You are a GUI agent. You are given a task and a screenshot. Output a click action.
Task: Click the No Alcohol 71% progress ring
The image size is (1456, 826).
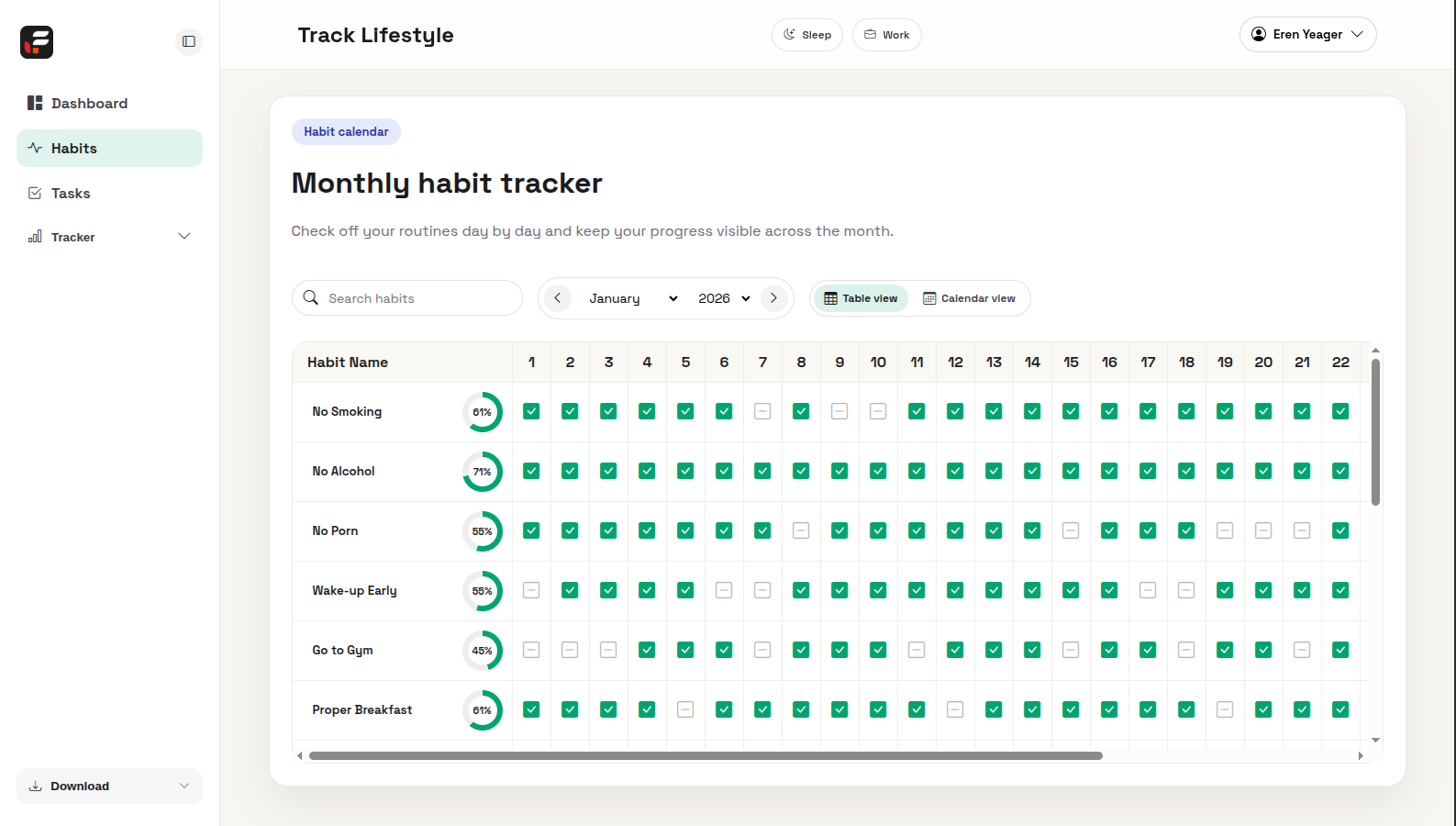(483, 472)
